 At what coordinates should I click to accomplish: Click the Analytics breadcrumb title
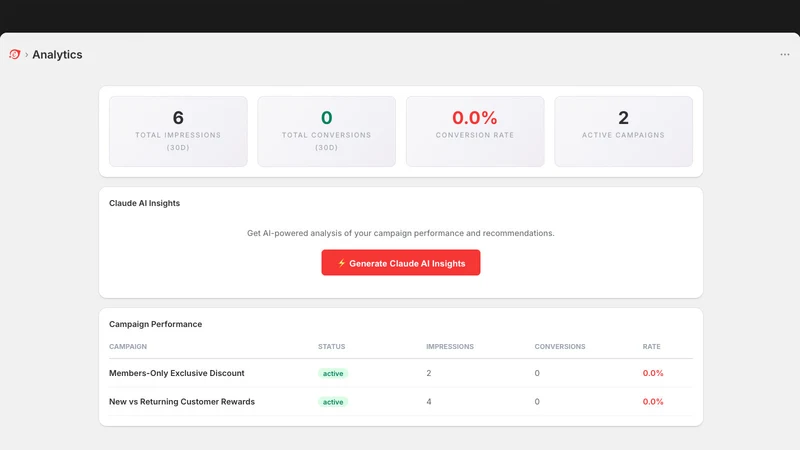(x=57, y=55)
